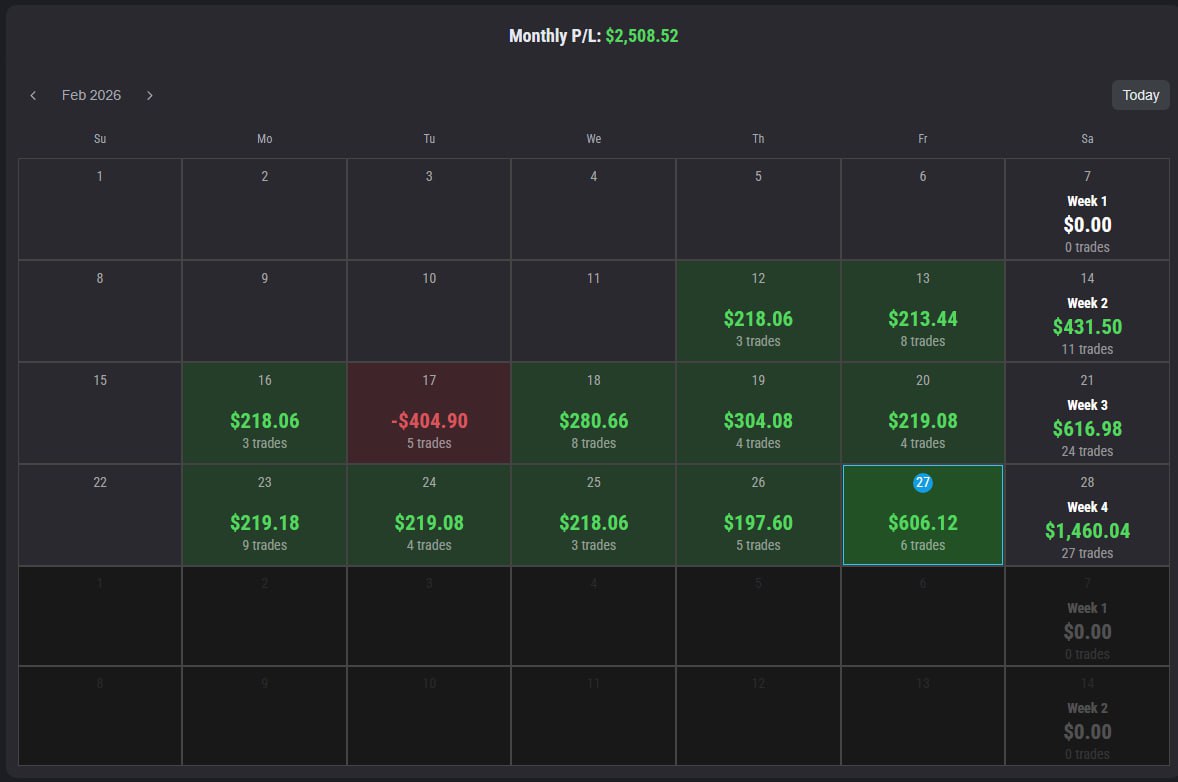Select Feb 16 with $218.06 profit
This screenshot has height=782, width=1178.
[264, 412]
